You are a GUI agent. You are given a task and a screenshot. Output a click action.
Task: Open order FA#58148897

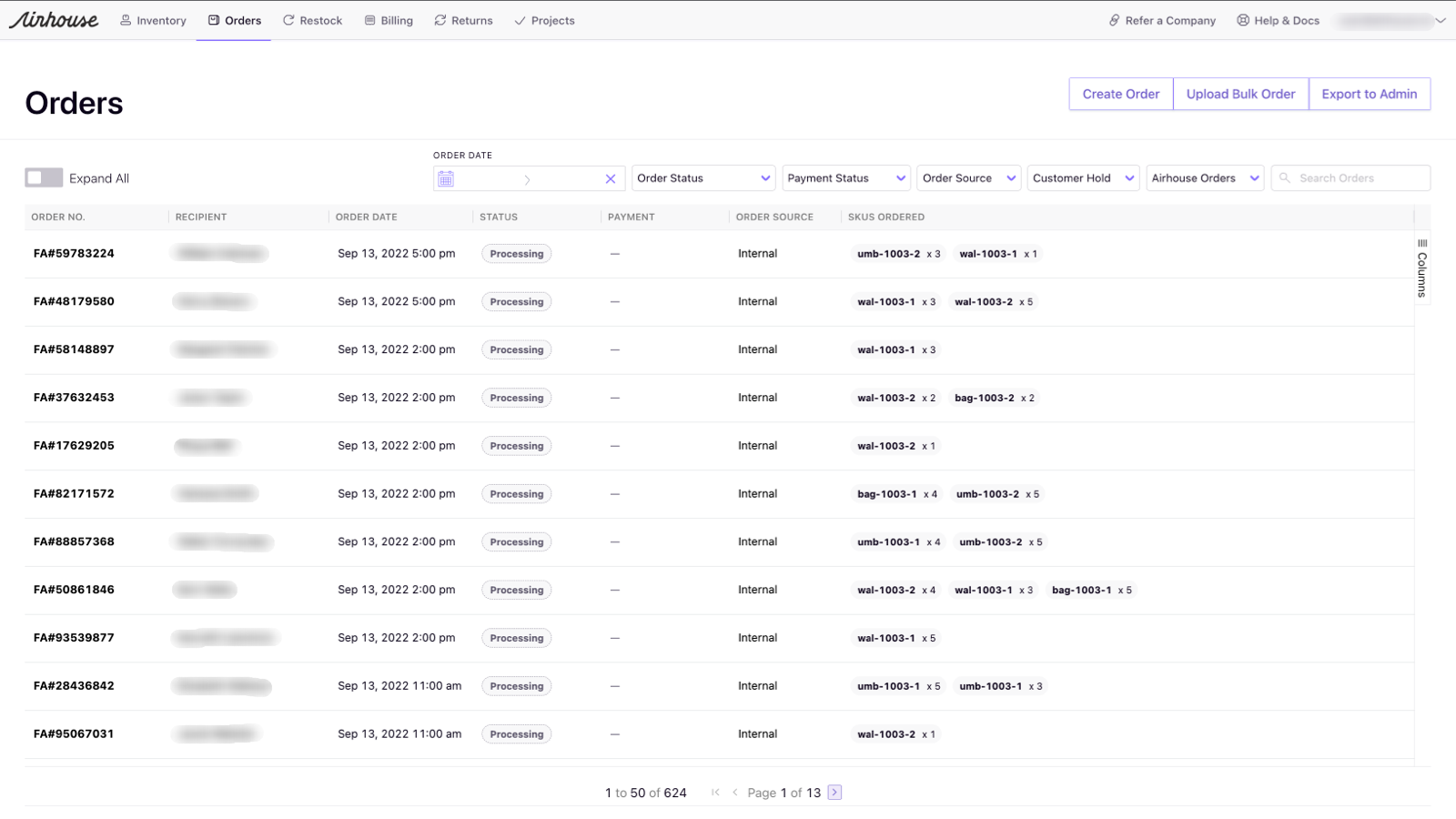tap(74, 349)
